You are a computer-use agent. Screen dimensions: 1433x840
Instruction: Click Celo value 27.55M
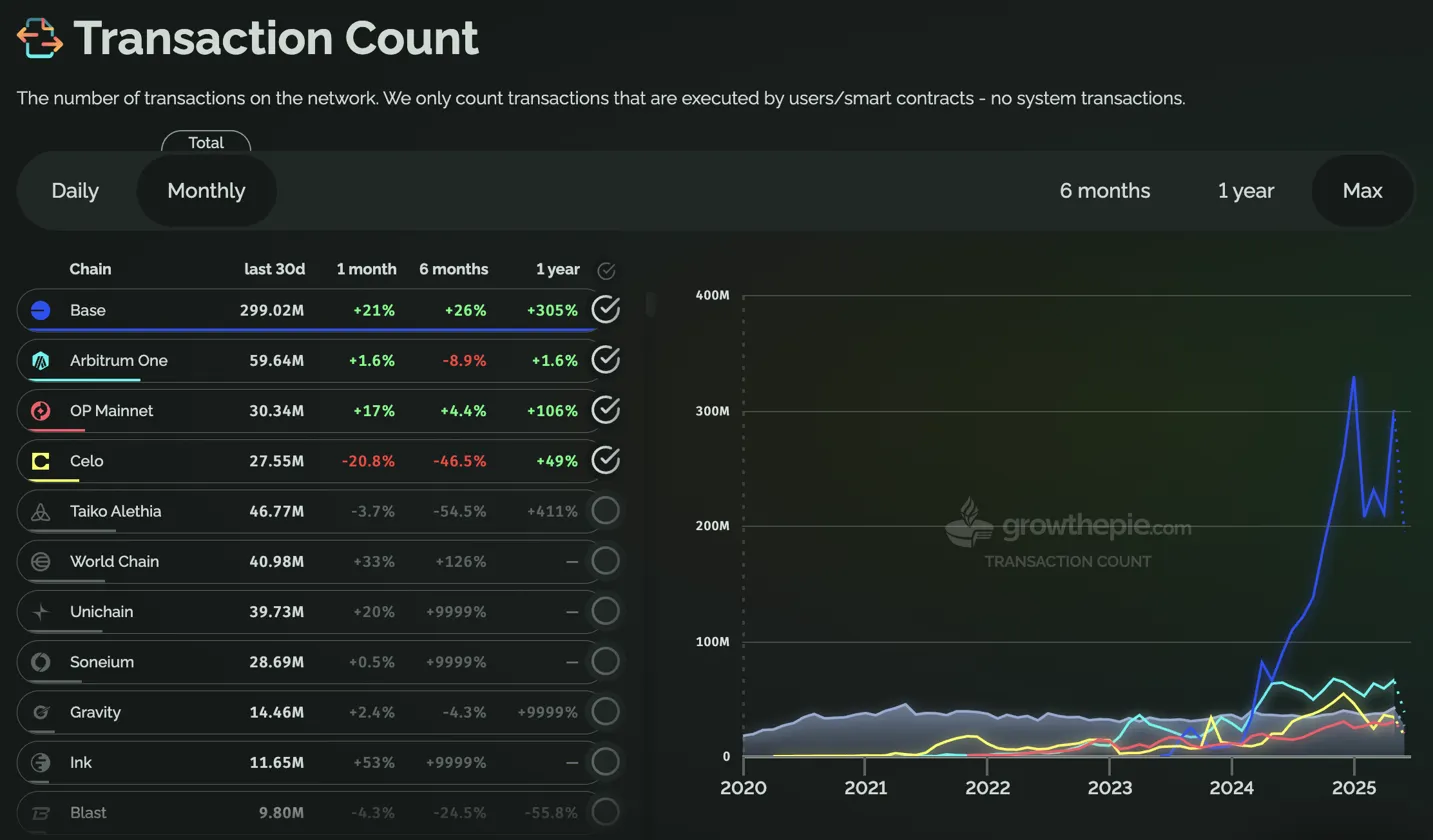[277, 461]
